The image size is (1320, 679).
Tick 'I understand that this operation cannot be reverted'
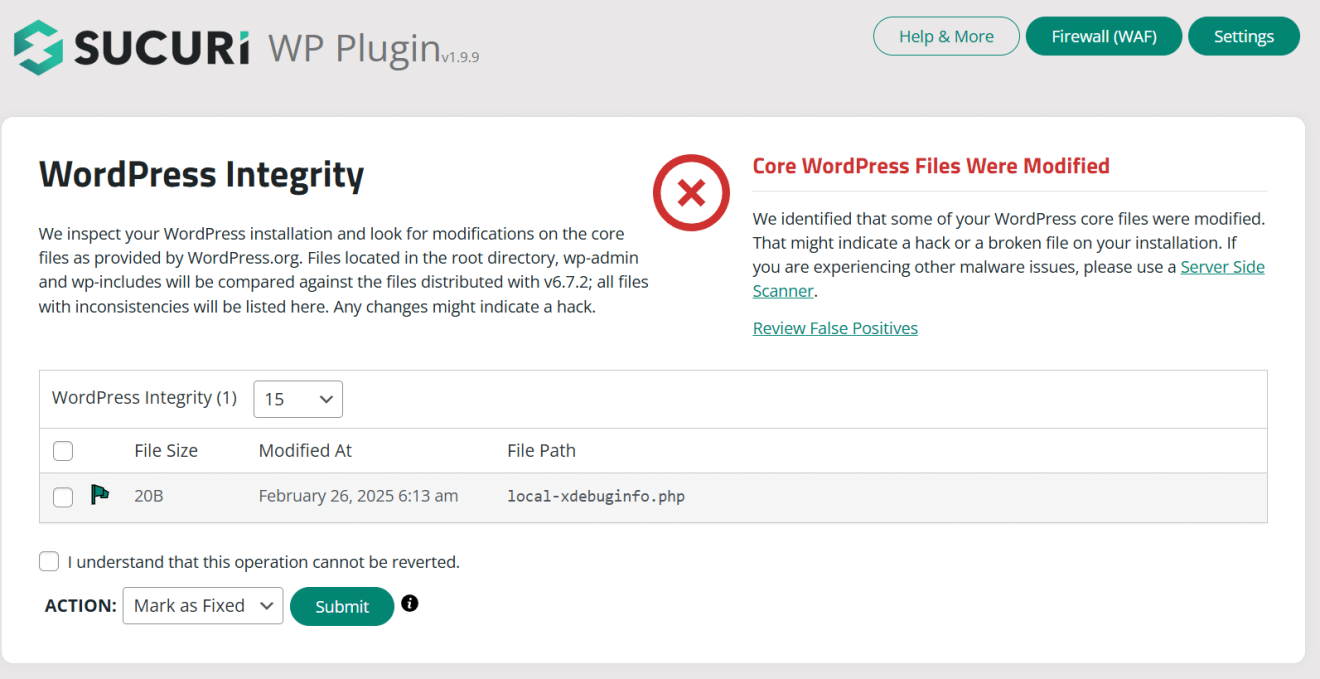pos(49,561)
